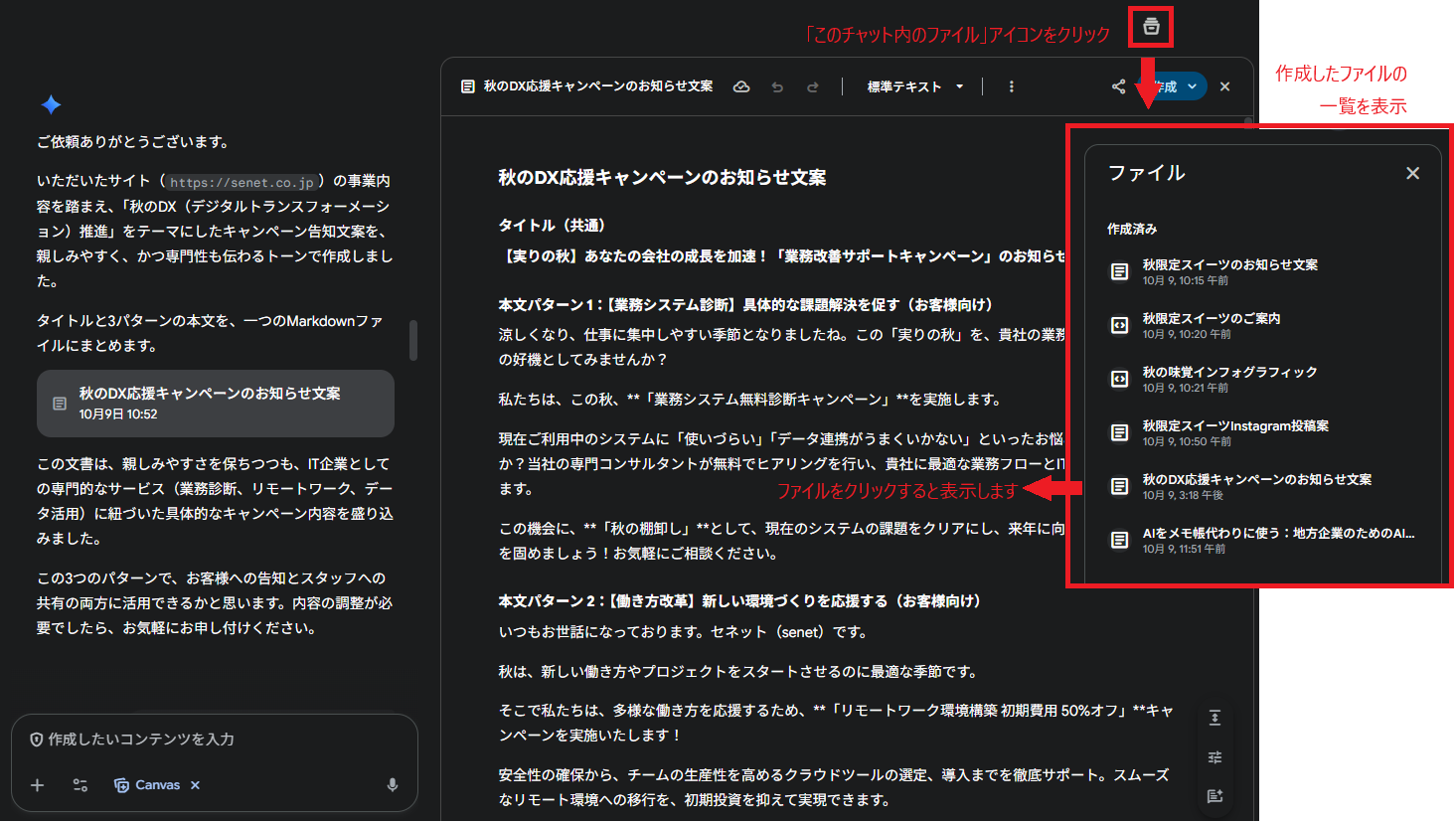Screen dimensions: 1456x823
Task: Redo the canvas edit
Action: click(x=813, y=87)
